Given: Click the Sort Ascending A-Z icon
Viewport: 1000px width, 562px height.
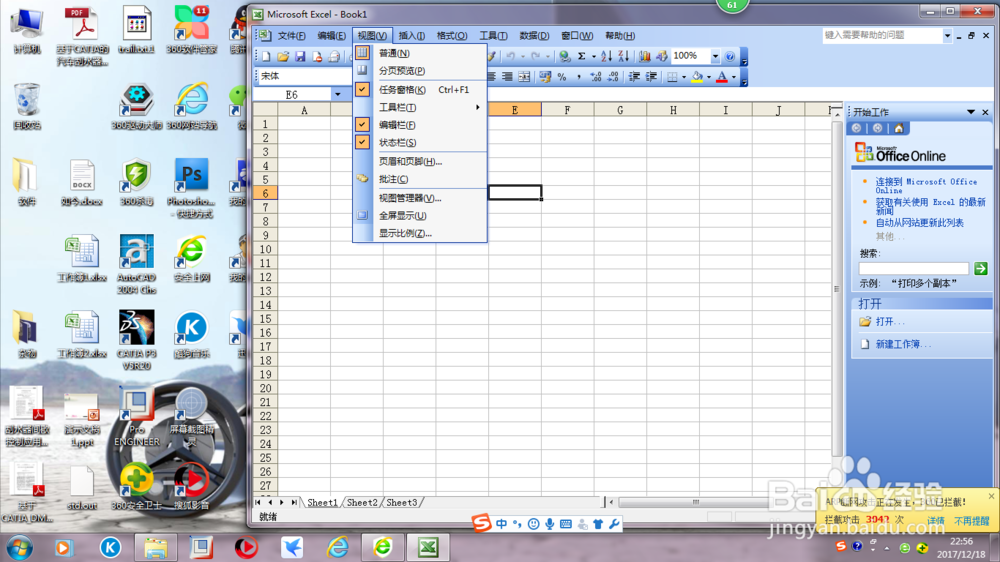Looking at the screenshot, I should click(x=607, y=57).
